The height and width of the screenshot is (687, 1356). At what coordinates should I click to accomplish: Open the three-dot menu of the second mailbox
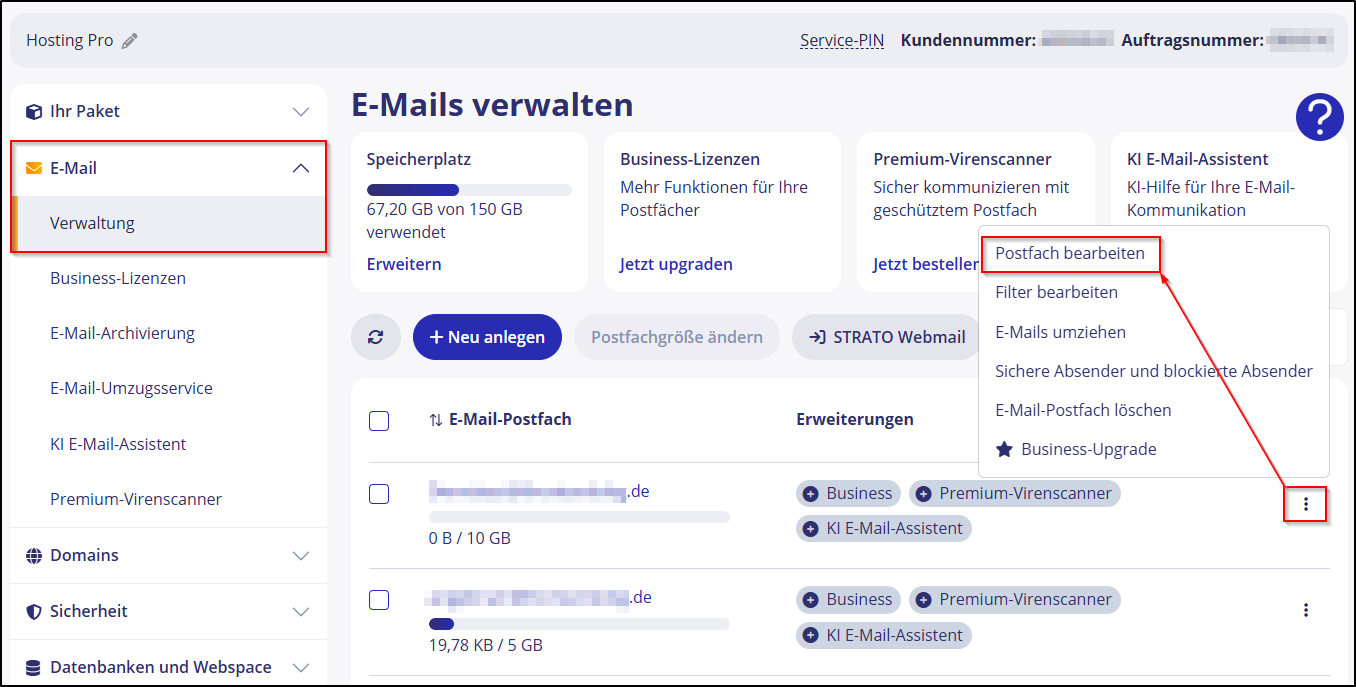click(1307, 609)
